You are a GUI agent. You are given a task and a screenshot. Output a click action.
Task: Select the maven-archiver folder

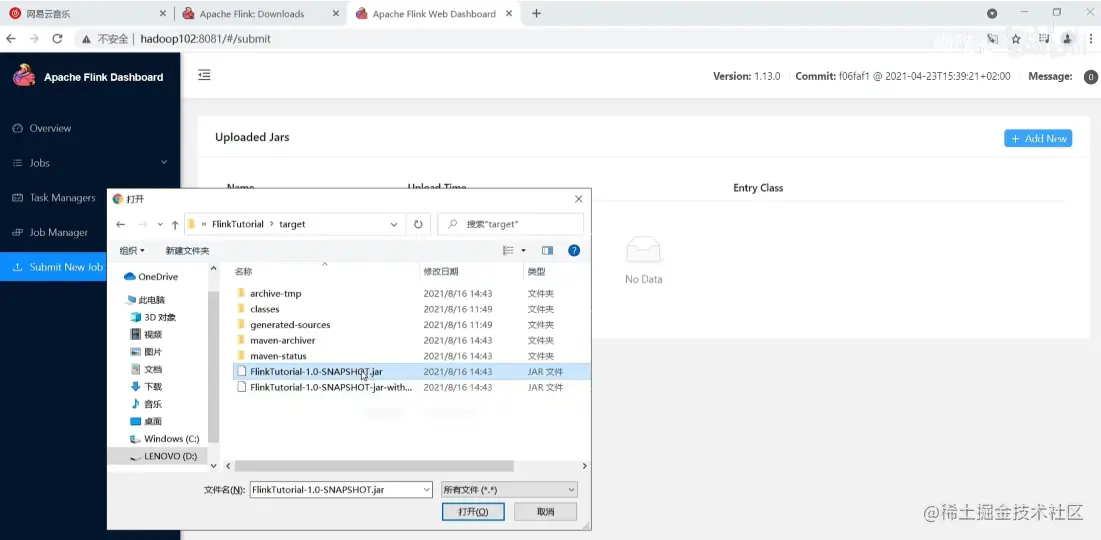282,341
